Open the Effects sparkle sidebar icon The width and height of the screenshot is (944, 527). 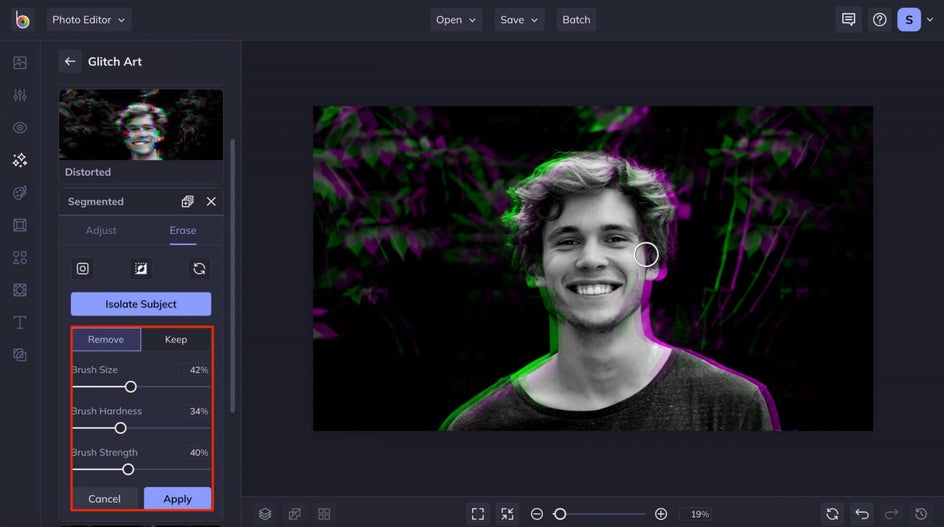coord(20,160)
